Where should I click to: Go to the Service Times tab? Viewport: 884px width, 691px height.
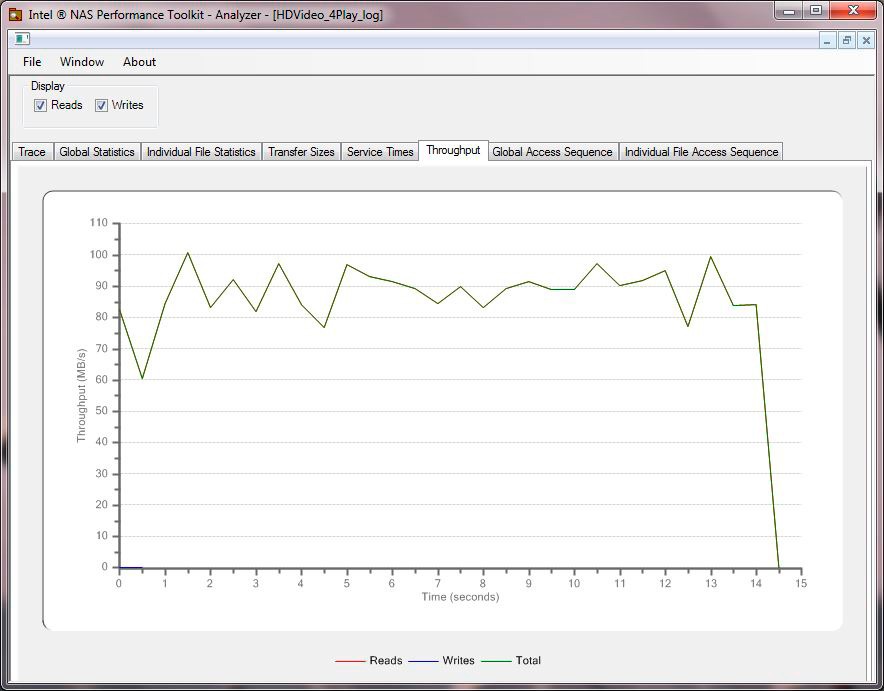point(380,152)
